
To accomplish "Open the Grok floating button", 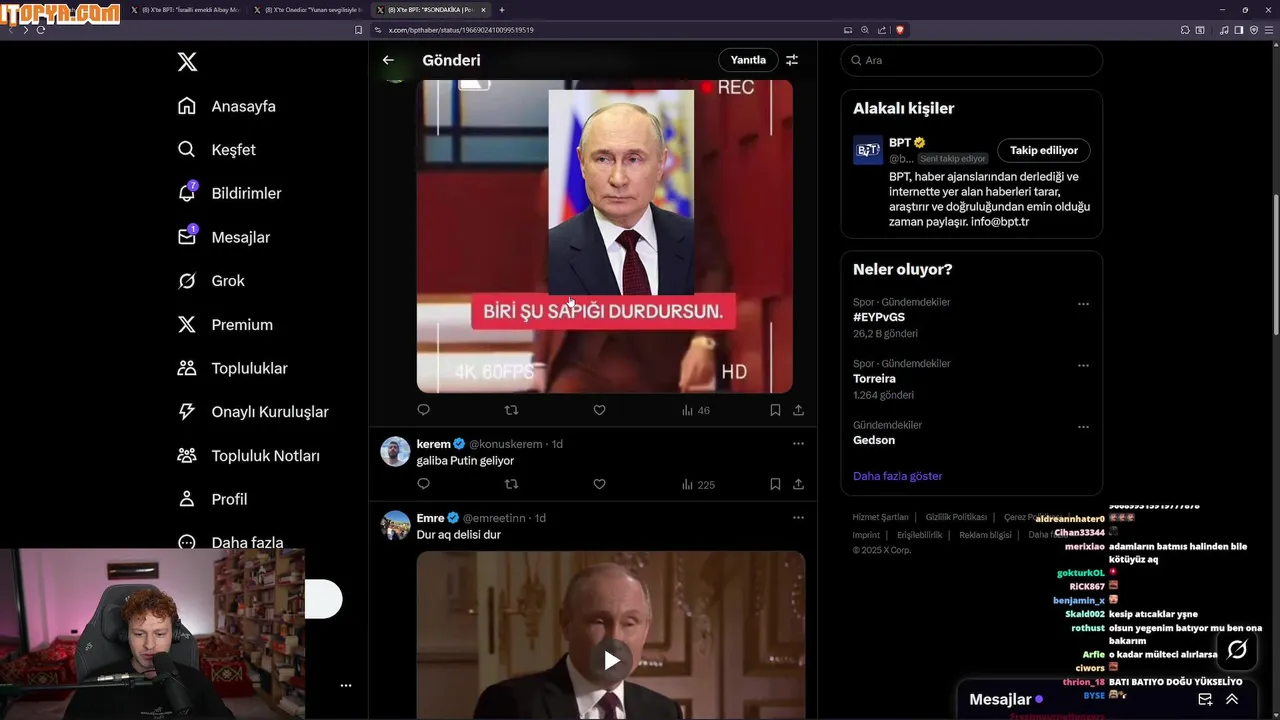I will click(1237, 650).
